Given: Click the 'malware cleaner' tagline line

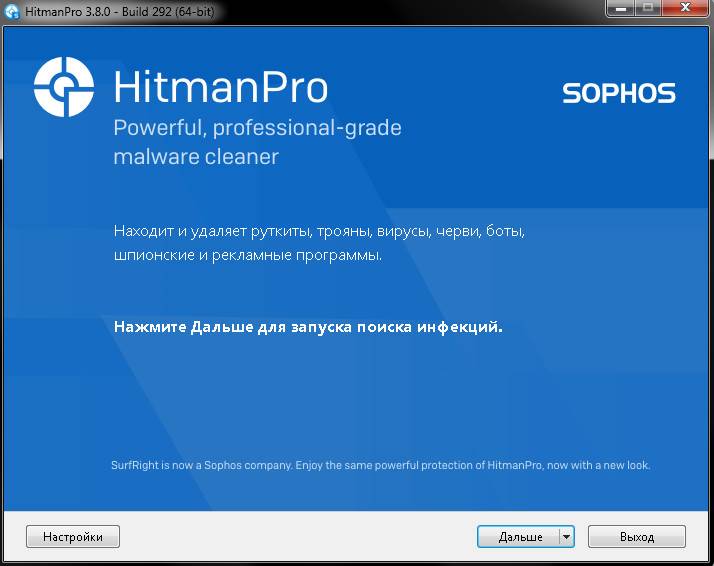Looking at the screenshot, I should (x=196, y=157).
